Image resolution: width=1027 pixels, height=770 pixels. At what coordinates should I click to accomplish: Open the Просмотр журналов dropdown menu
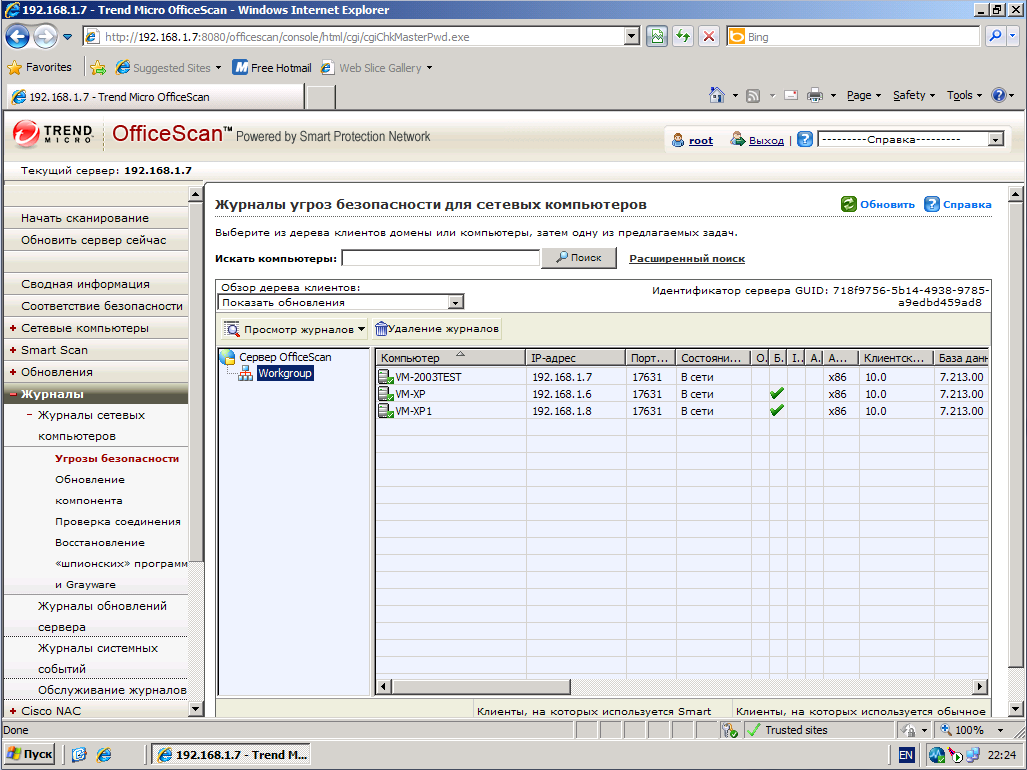click(x=295, y=329)
